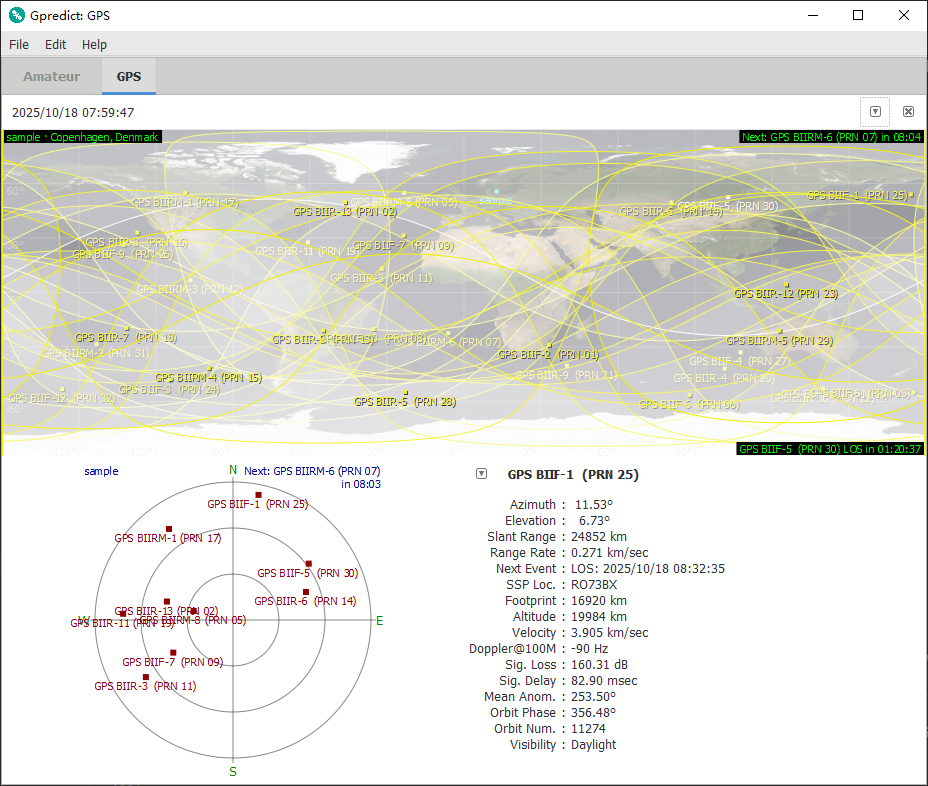
Task: Select GPS BIIRM-3 (PRN 12) marker on map
Action: pos(190,280)
